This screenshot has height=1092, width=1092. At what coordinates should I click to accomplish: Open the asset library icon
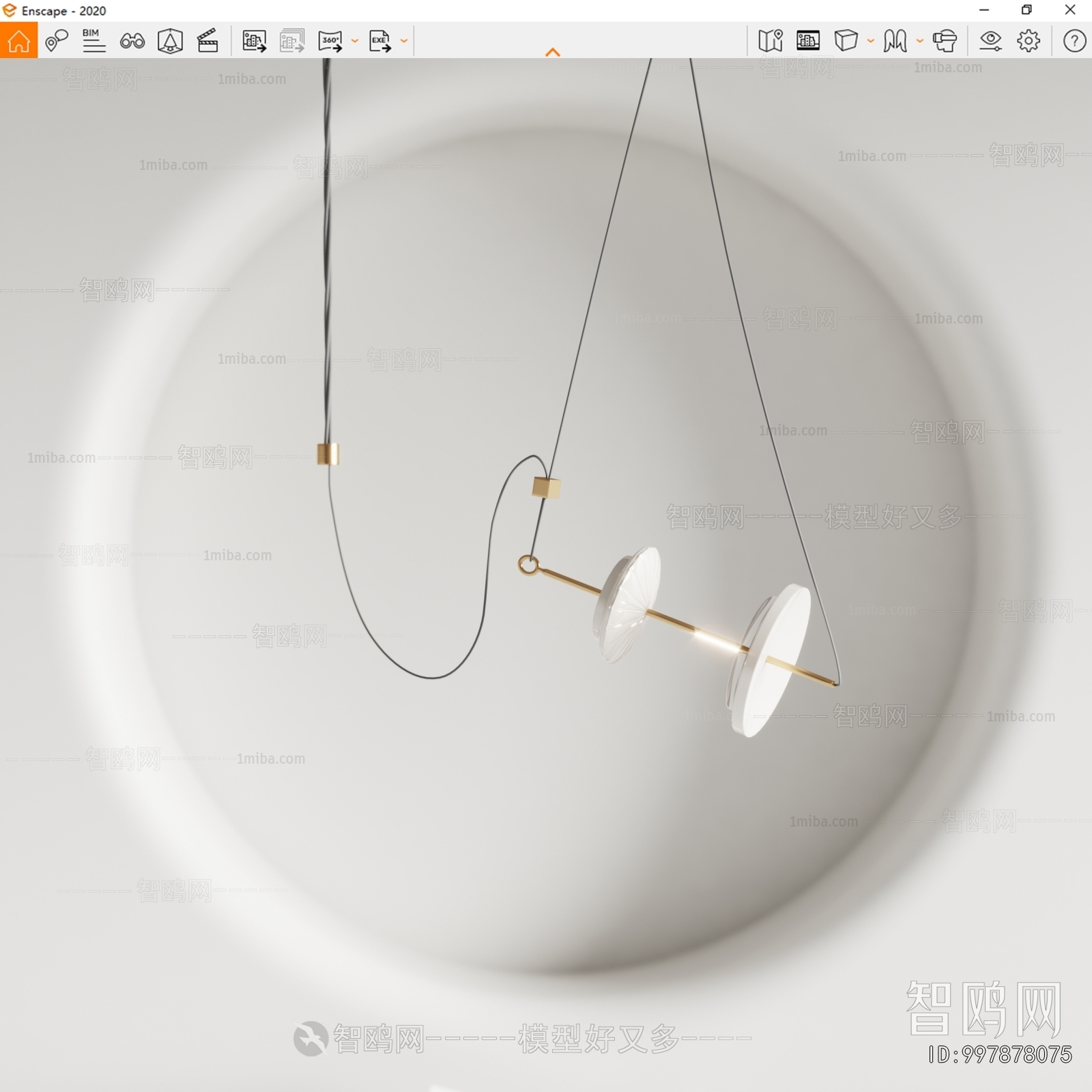click(x=808, y=41)
